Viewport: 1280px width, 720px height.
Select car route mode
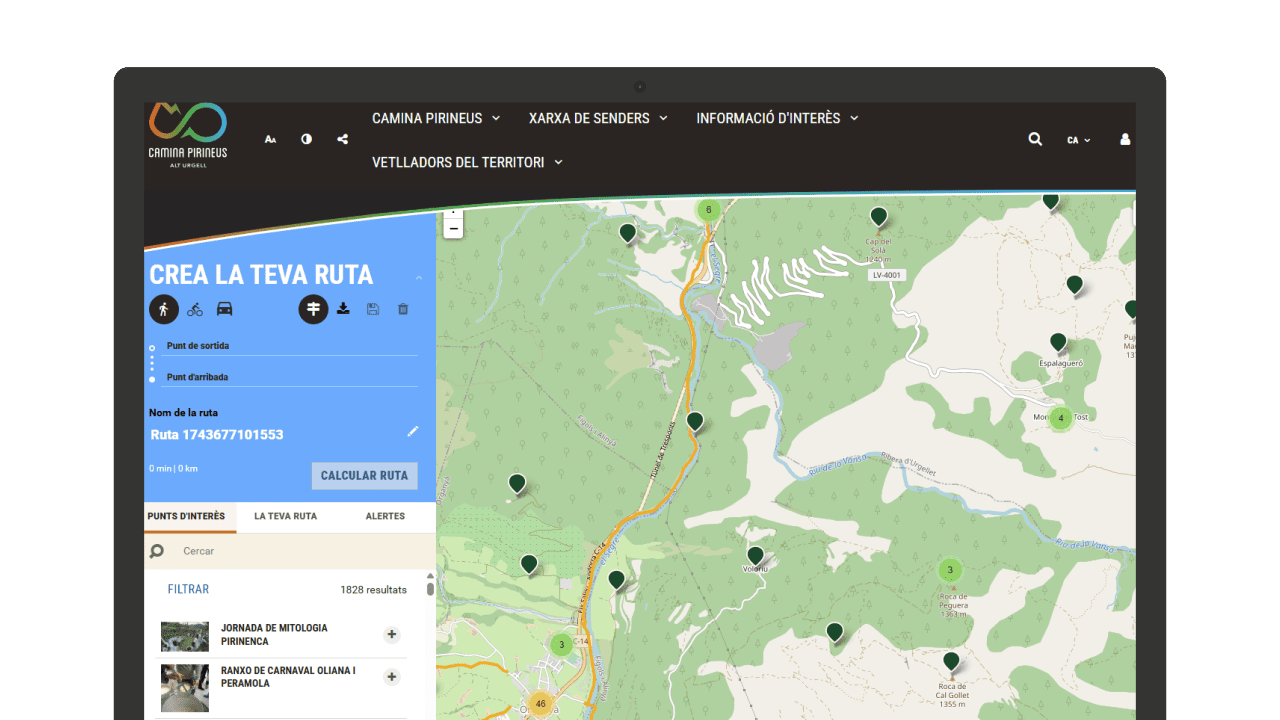[x=225, y=309]
